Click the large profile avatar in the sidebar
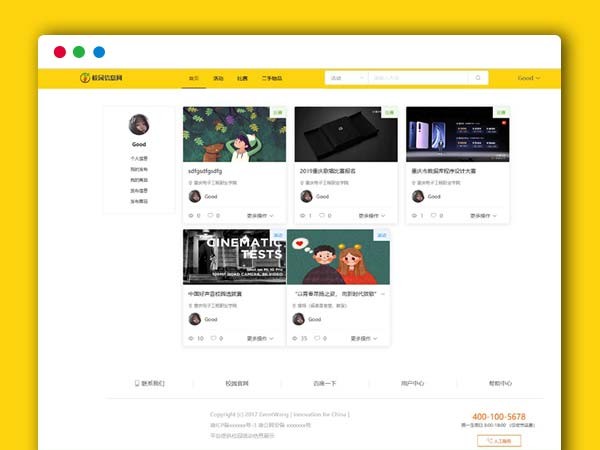Screen dimensions: 600x450 click(x=139, y=125)
